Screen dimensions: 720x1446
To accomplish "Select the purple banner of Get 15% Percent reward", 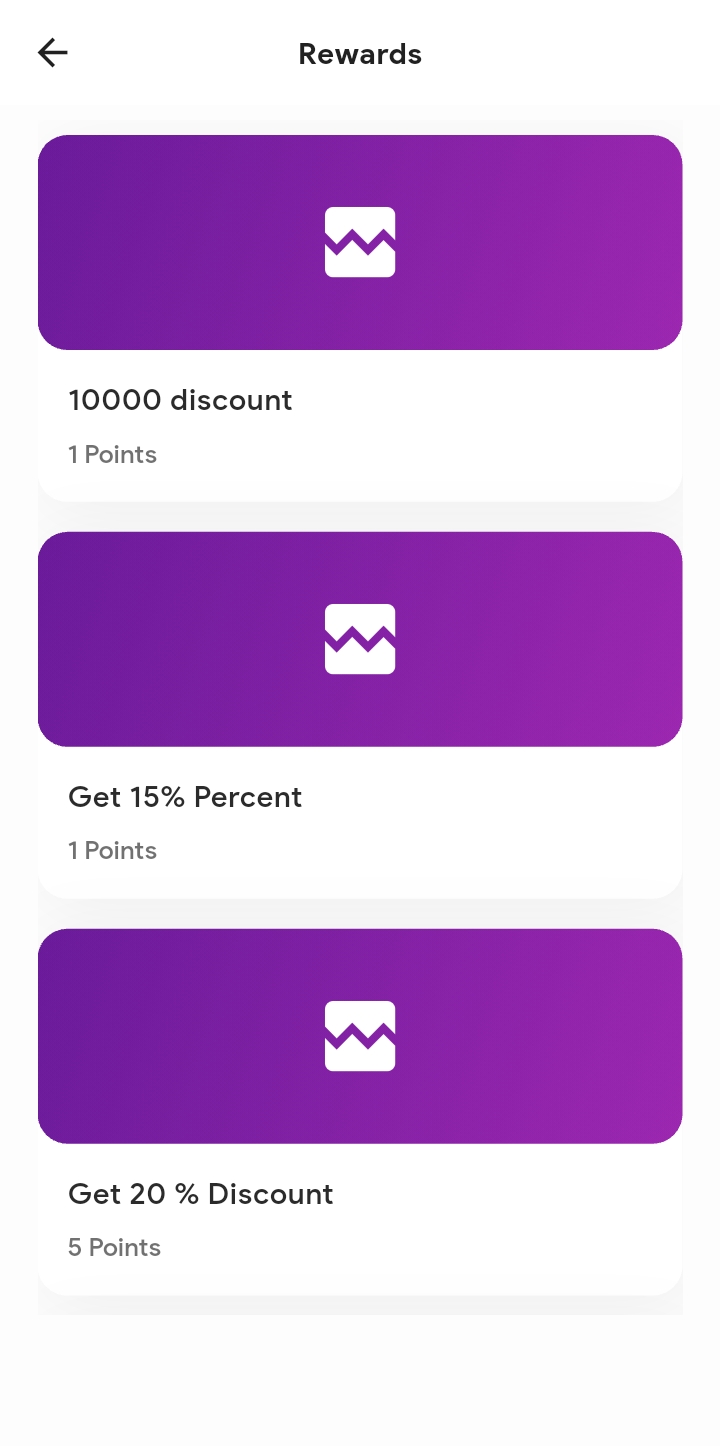I will coord(200,639).
